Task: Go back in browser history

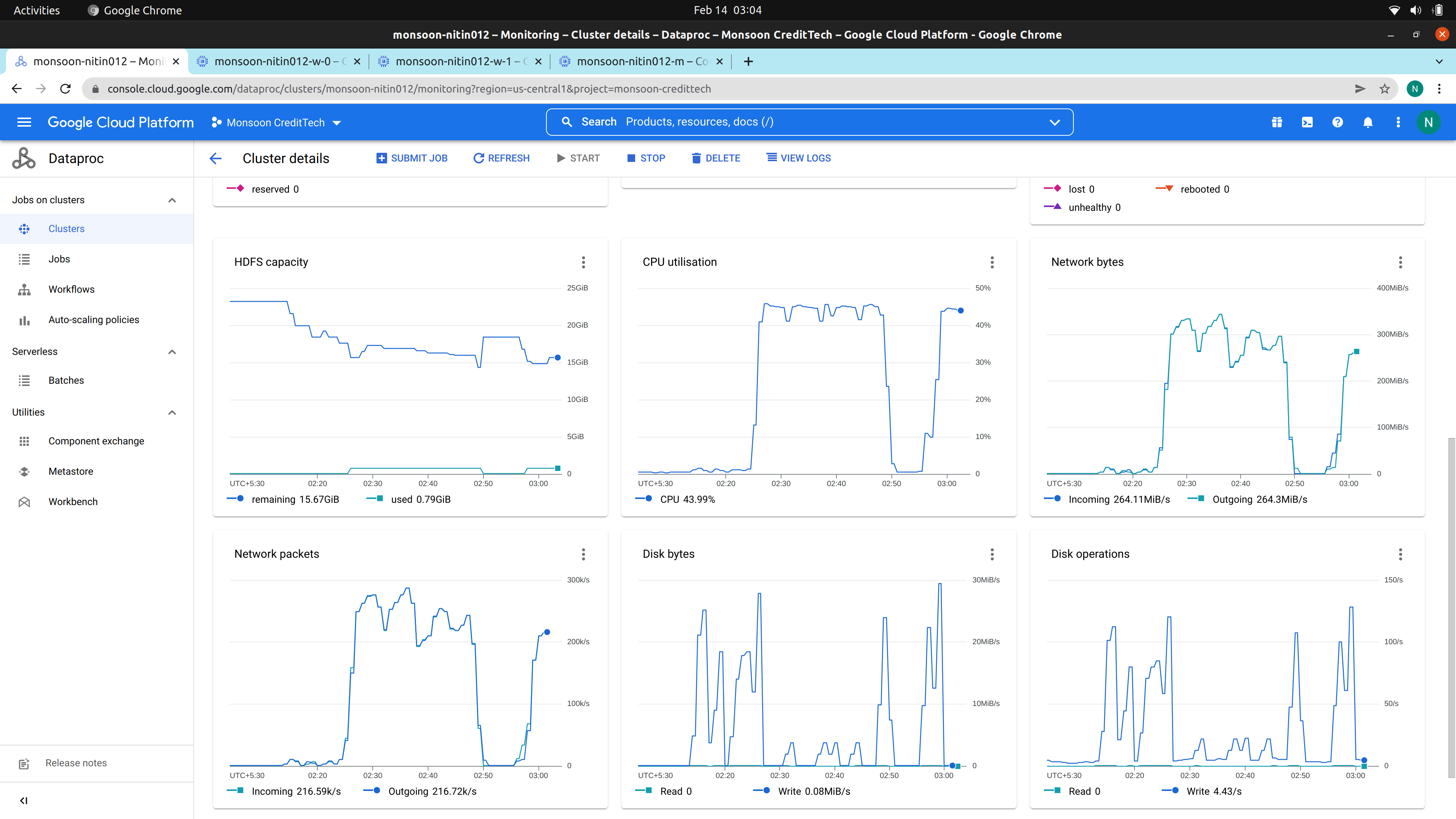Action: pyautogui.click(x=16, y=89)
